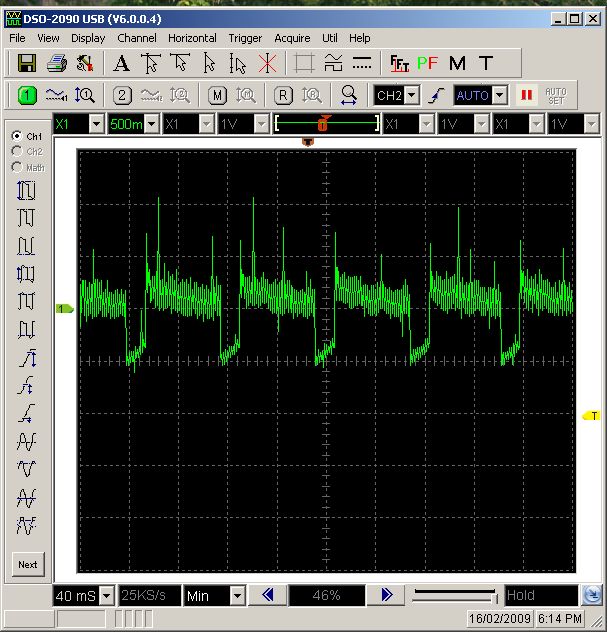The width and height of the screenshot is (607, 632).
Task: Click the red pause/stop acquisition button
Action: click(526, 95)
